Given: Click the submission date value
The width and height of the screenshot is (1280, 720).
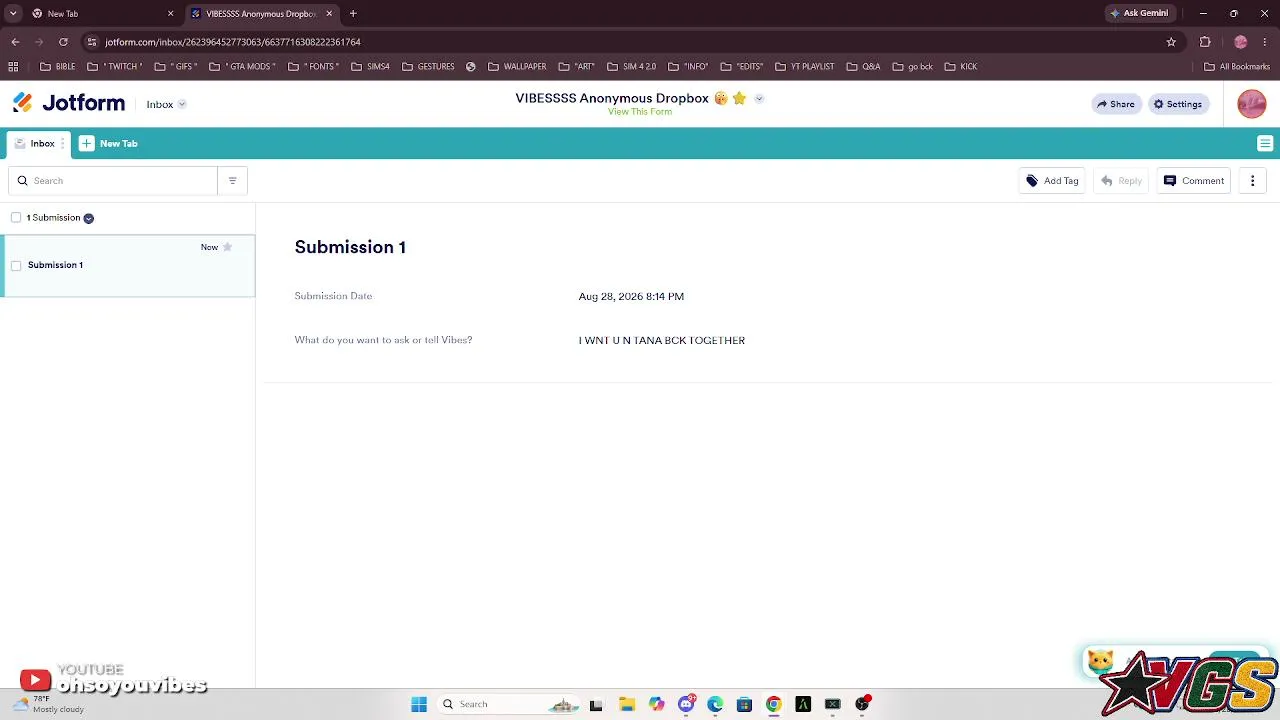Looking at the screenshot, I should 631,297.
